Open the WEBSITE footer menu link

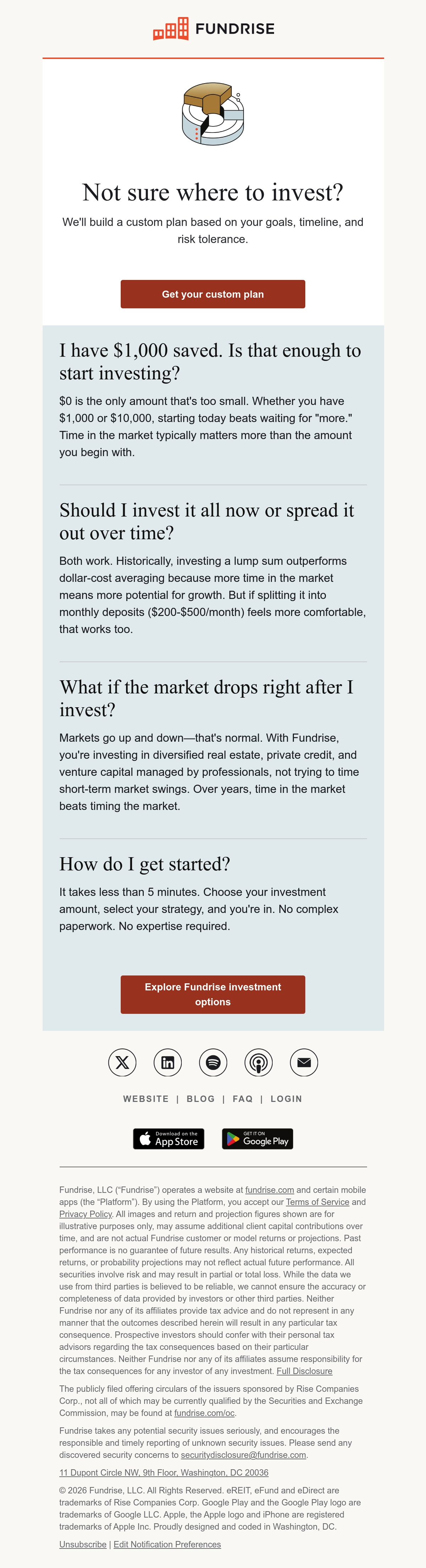(x=146, y=1099)
